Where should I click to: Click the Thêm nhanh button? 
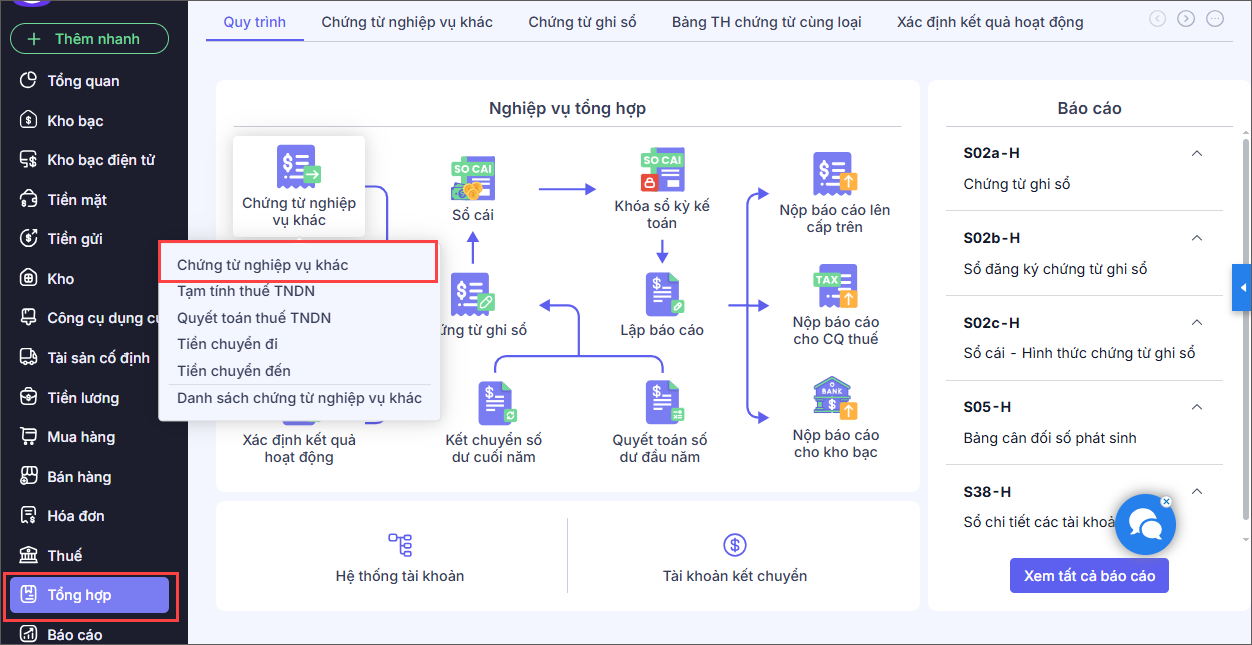pyautogui.click(x=89, y=39)
